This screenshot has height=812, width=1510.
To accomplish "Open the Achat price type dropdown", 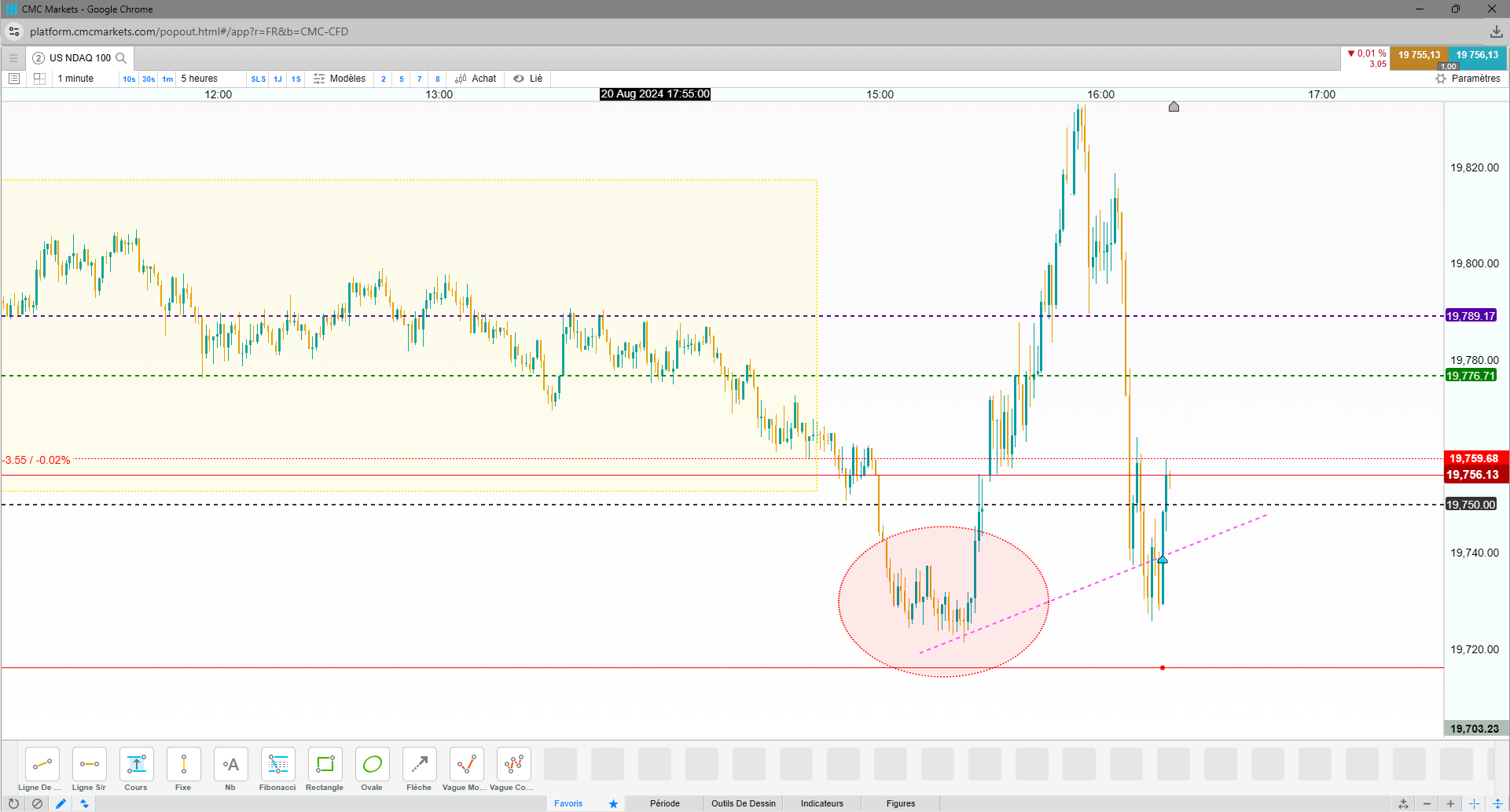I will pos(476,79).
